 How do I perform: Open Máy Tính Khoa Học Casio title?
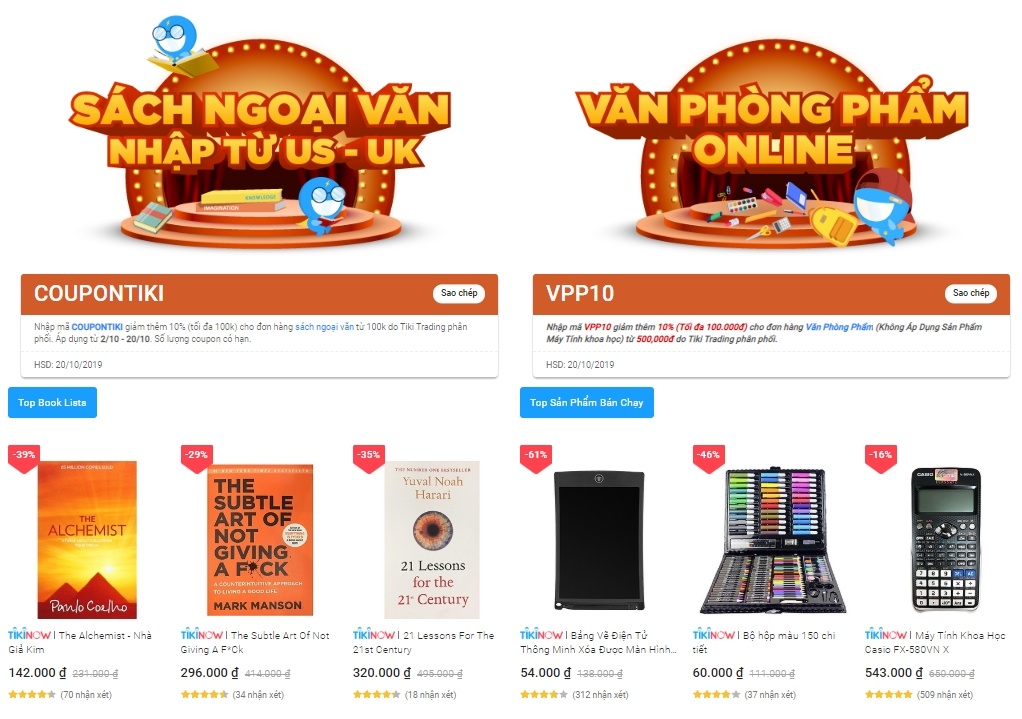(x=935, y=642)
